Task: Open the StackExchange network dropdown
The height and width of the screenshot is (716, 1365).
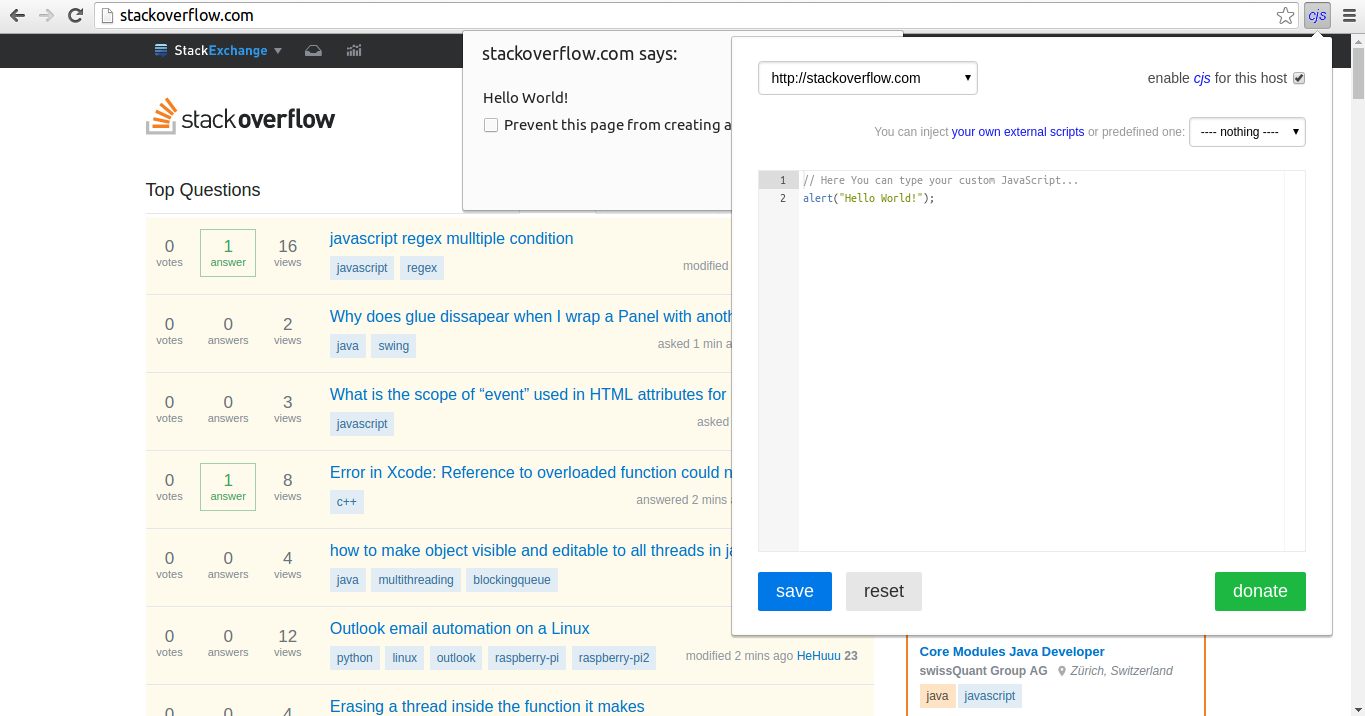Action: click(218, 50)
